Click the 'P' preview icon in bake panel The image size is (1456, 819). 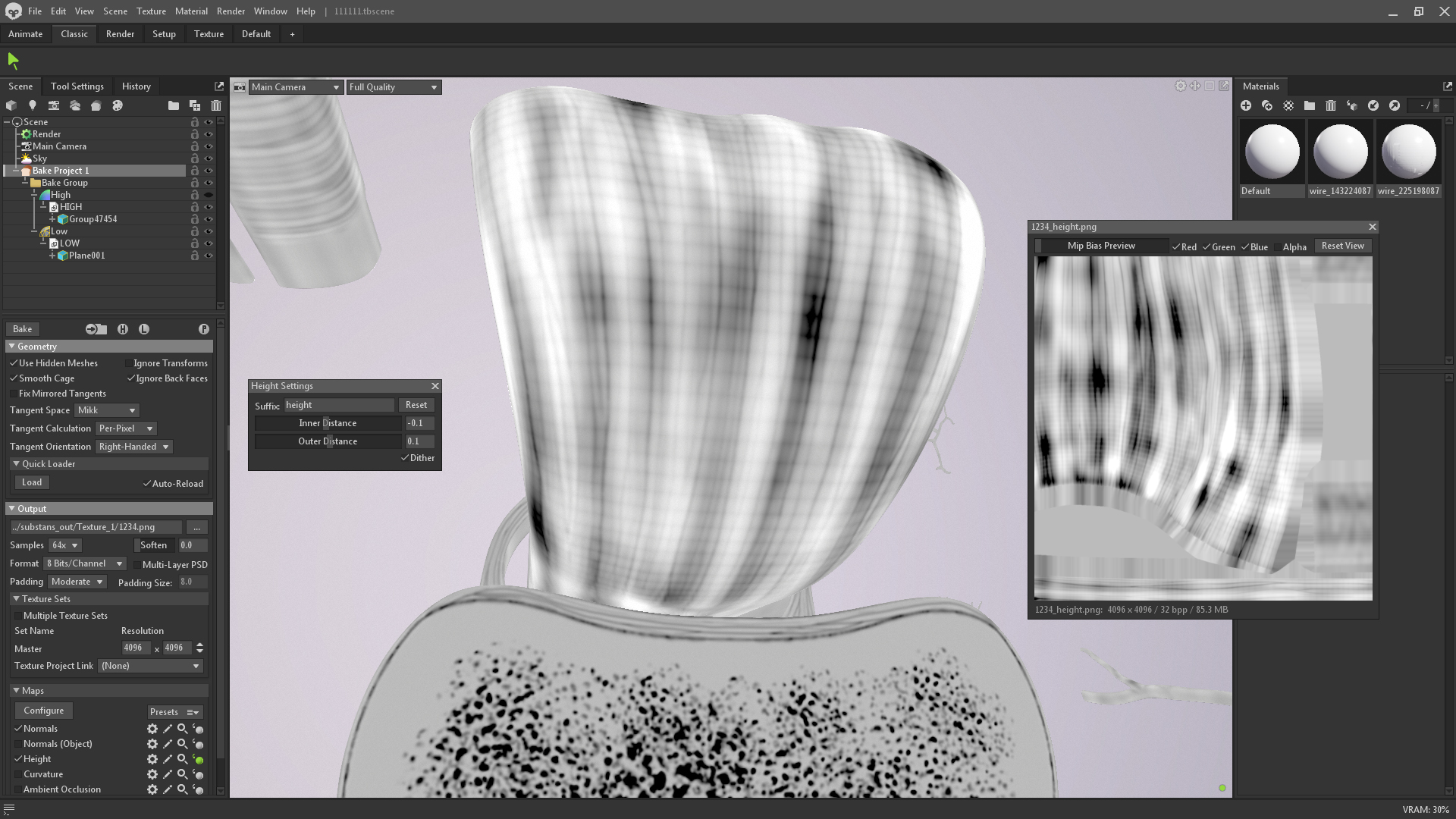203,328
